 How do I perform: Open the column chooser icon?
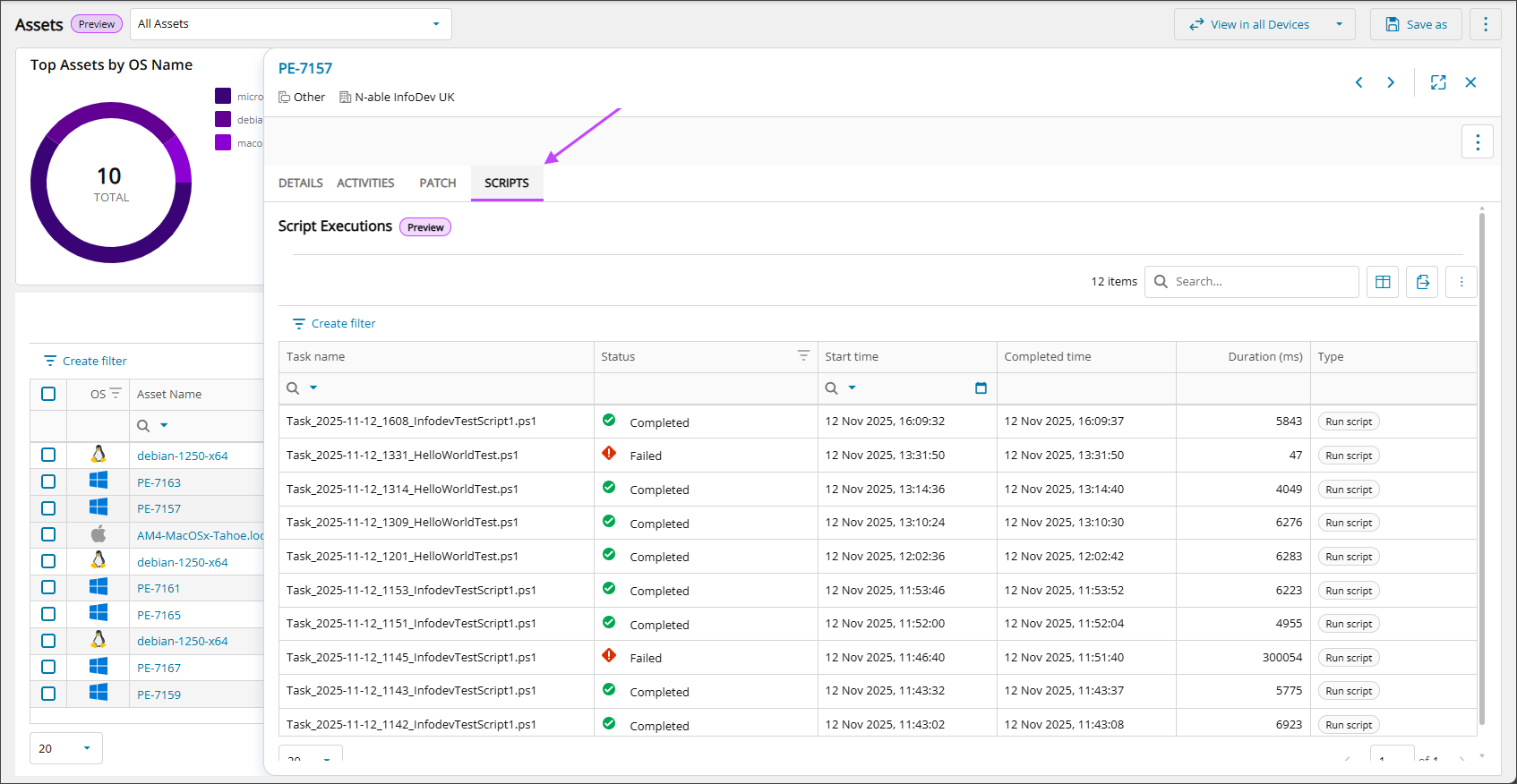1383,282
